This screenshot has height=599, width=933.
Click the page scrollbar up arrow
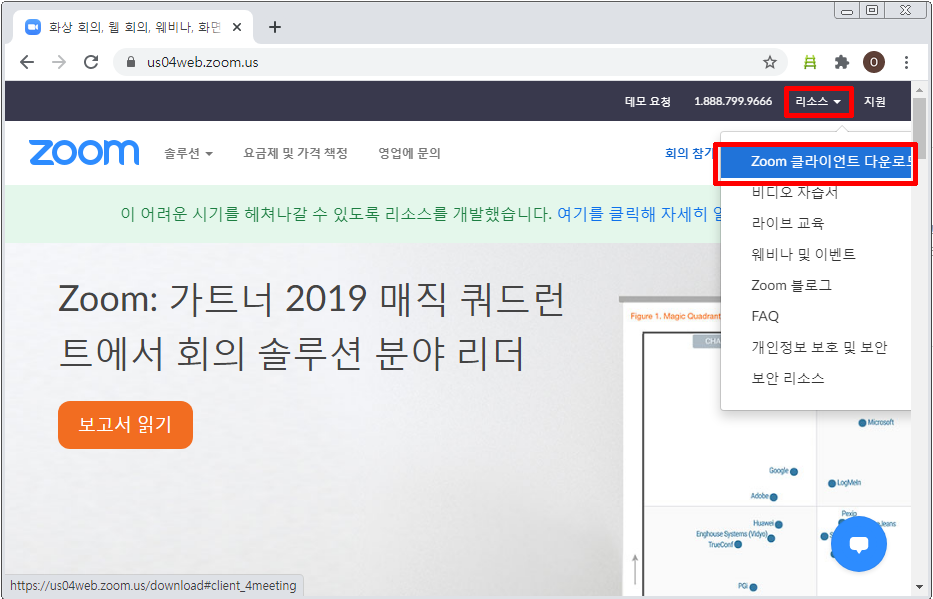coord(919,90)
